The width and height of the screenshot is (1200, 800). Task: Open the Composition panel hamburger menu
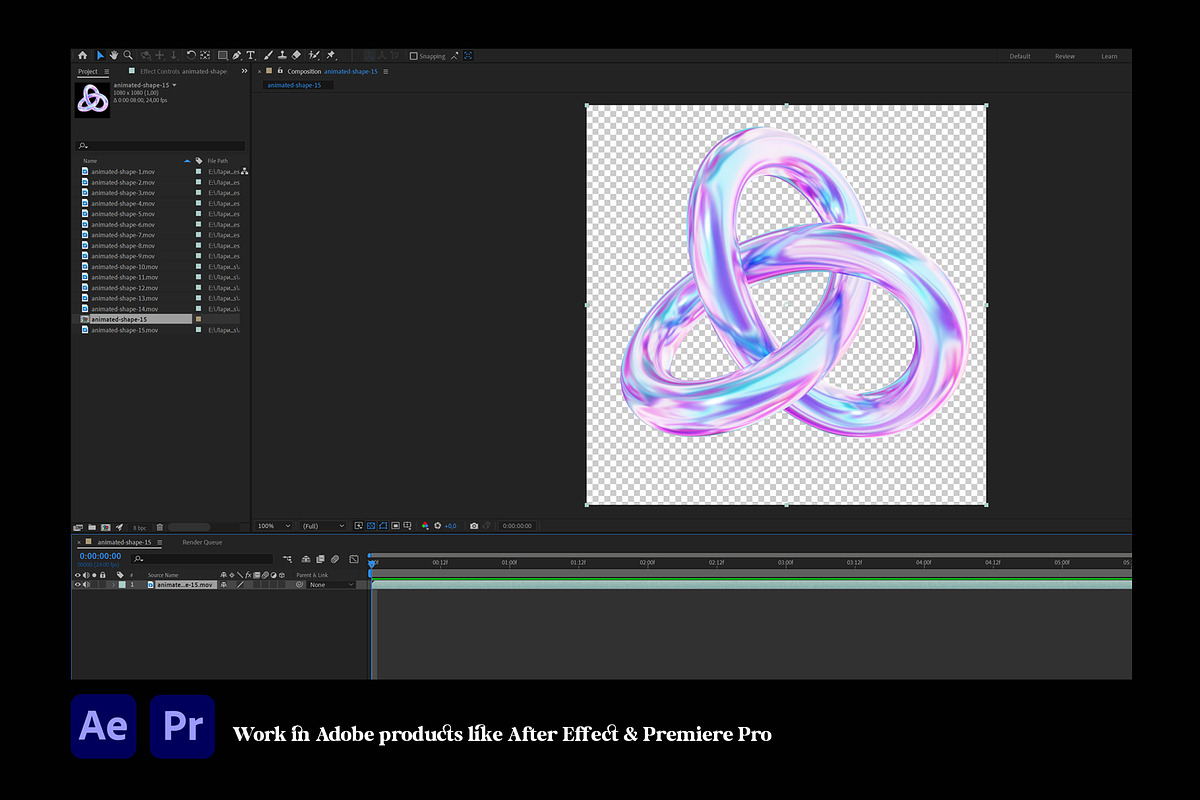(x=386, y=72)
